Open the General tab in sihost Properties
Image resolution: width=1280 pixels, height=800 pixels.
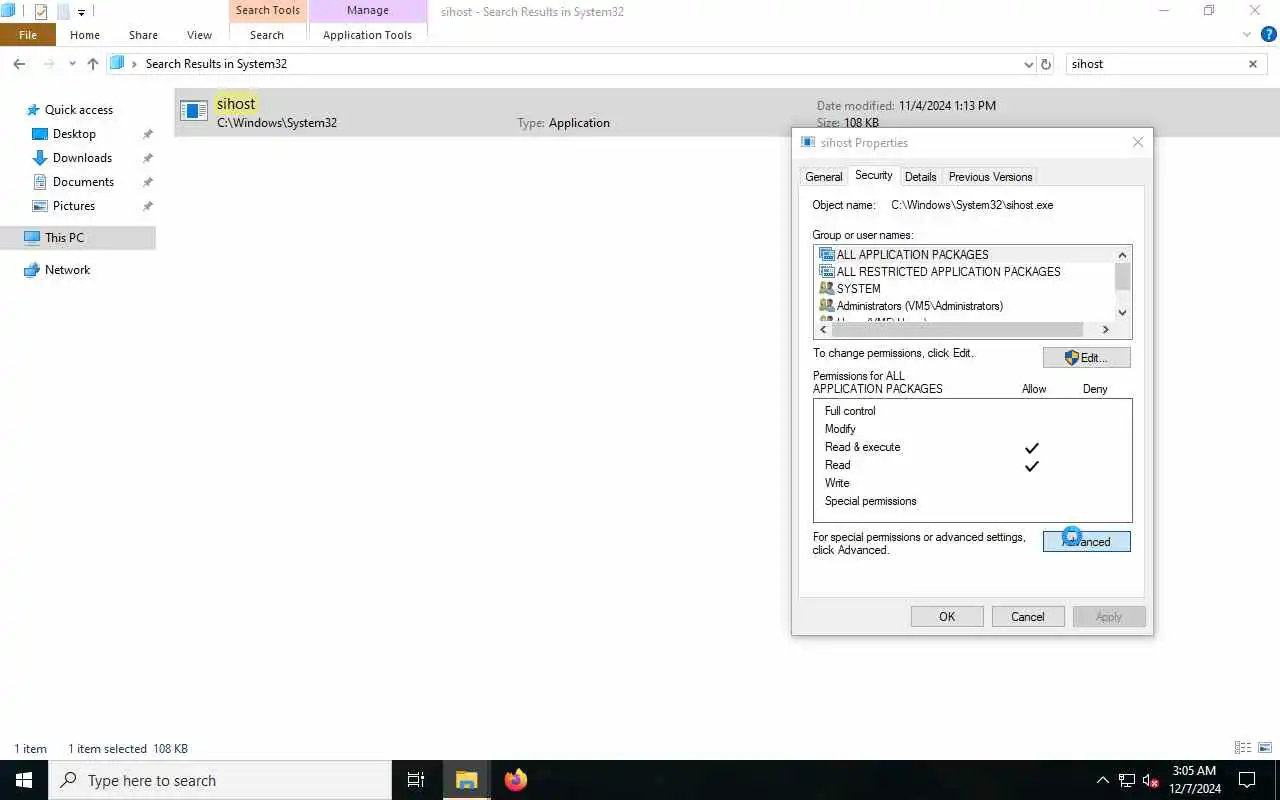tap(823, 177)
